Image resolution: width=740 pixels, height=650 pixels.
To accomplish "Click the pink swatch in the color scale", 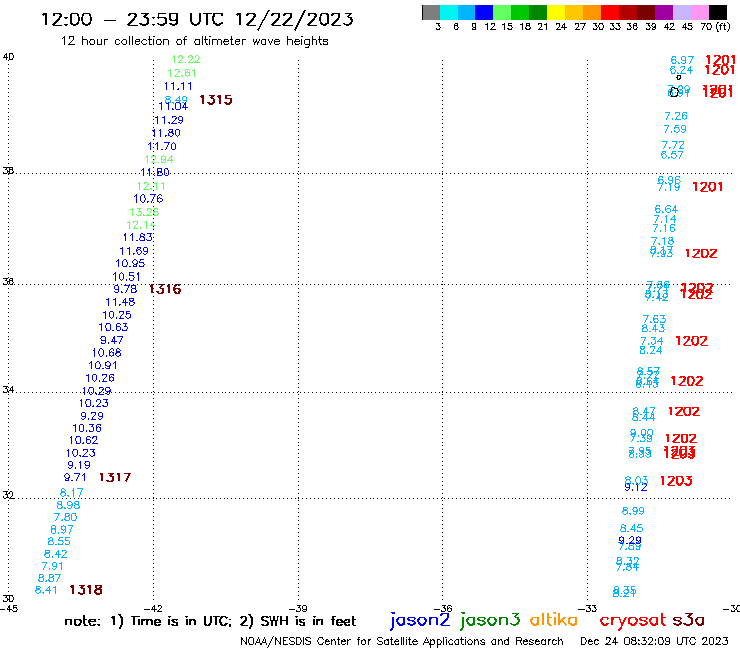I will 700,12.
